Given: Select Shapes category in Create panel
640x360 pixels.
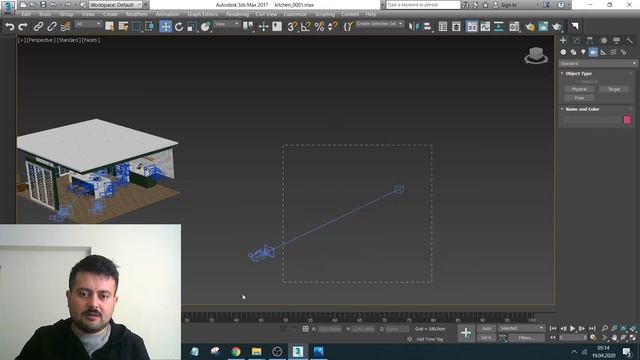Looking at the screenshot, I should click(573, 52).
